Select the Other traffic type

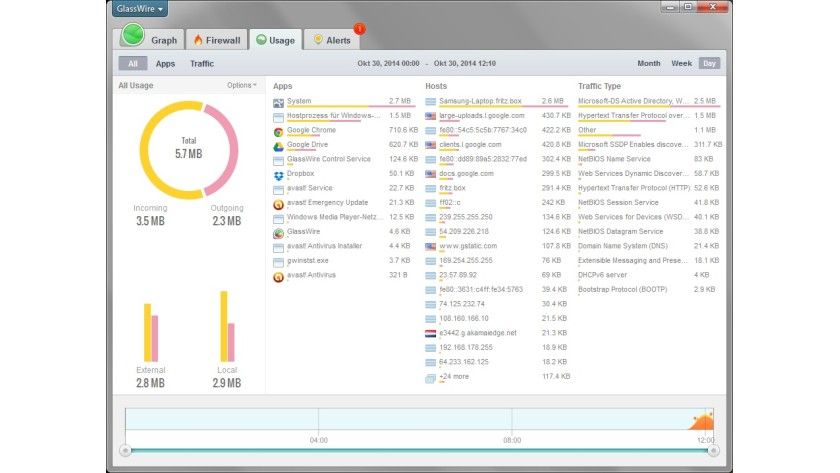[x=587, y=130]
